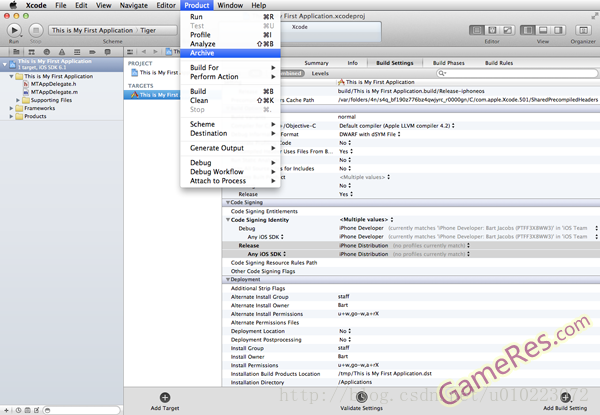Click the Add Target plus icon
The height and width of the screenshot is (415, 600).
[x=165, y=397]
